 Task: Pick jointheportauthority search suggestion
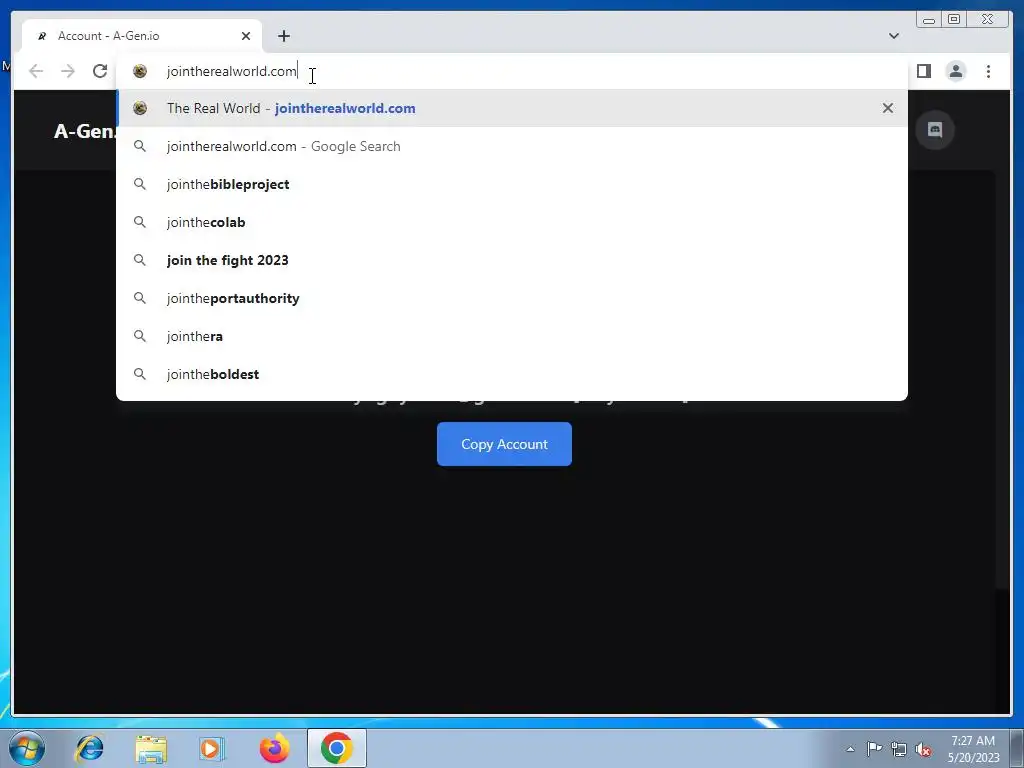pyautogui.click(x=511, y=298)
